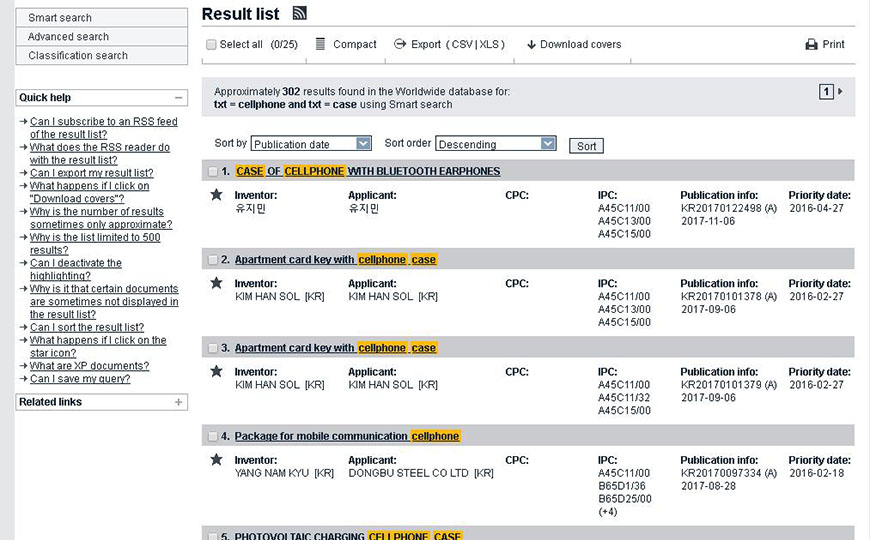Image resolution: width=870 pixels, height=540 pixels.
Task: Go to next results page arrow
Action: (840, 91)
